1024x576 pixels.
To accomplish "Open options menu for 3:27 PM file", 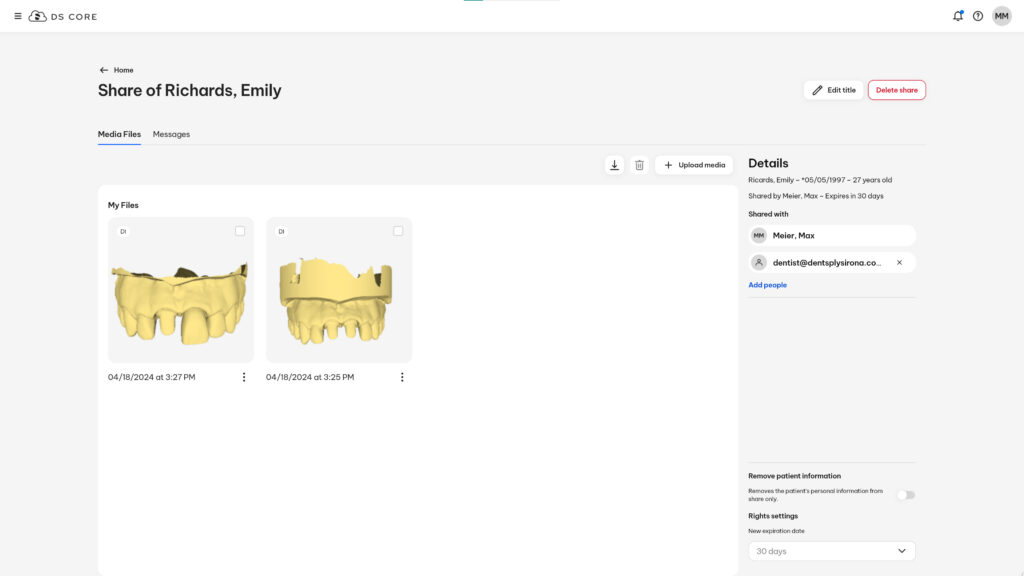I will click(244, 377).
